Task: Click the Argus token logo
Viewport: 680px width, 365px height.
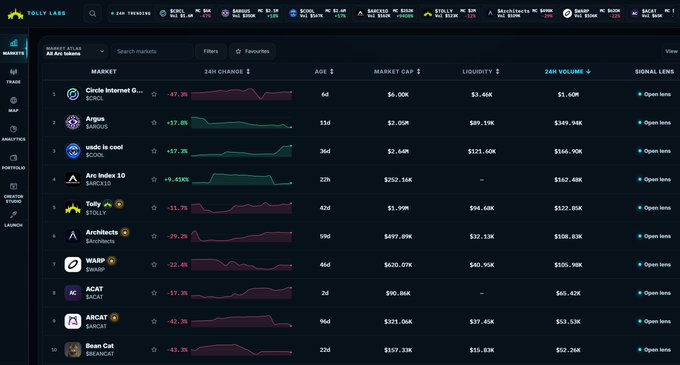Action: pyautogui.click(x=73, y=123)
